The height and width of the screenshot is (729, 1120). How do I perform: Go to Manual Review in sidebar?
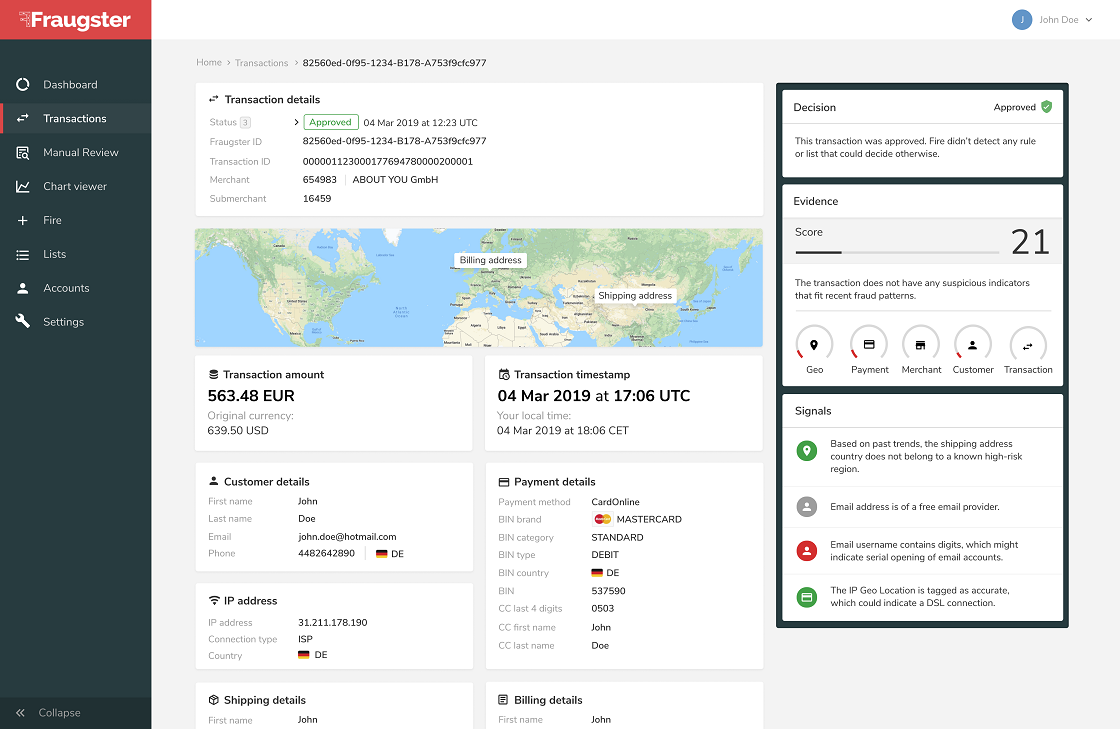pos(80,153)
